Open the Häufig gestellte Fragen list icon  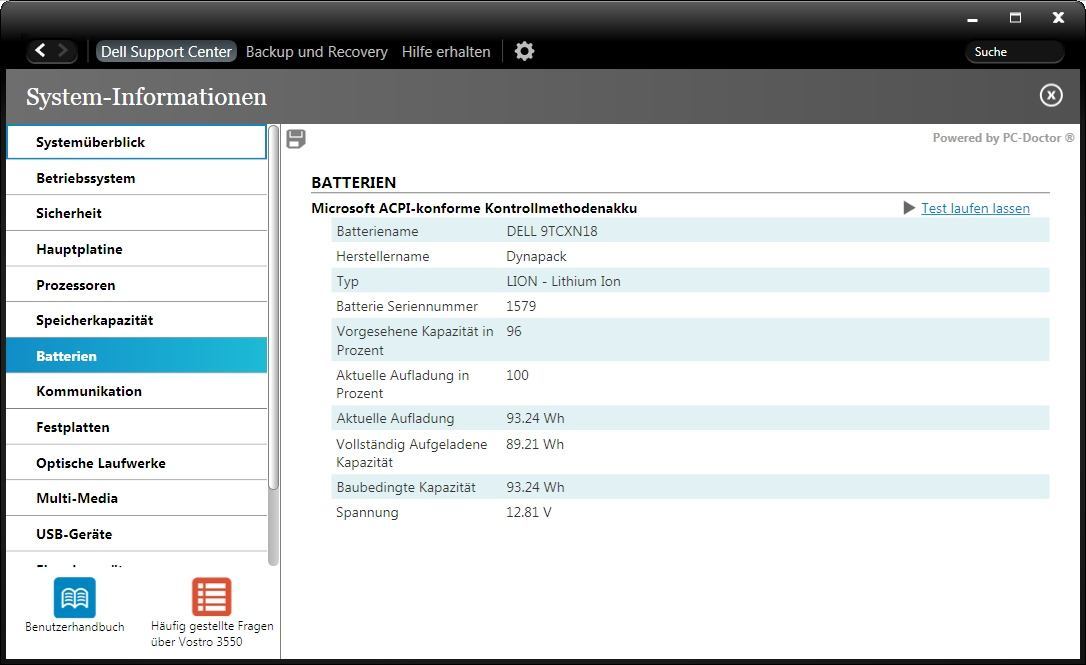212,596
